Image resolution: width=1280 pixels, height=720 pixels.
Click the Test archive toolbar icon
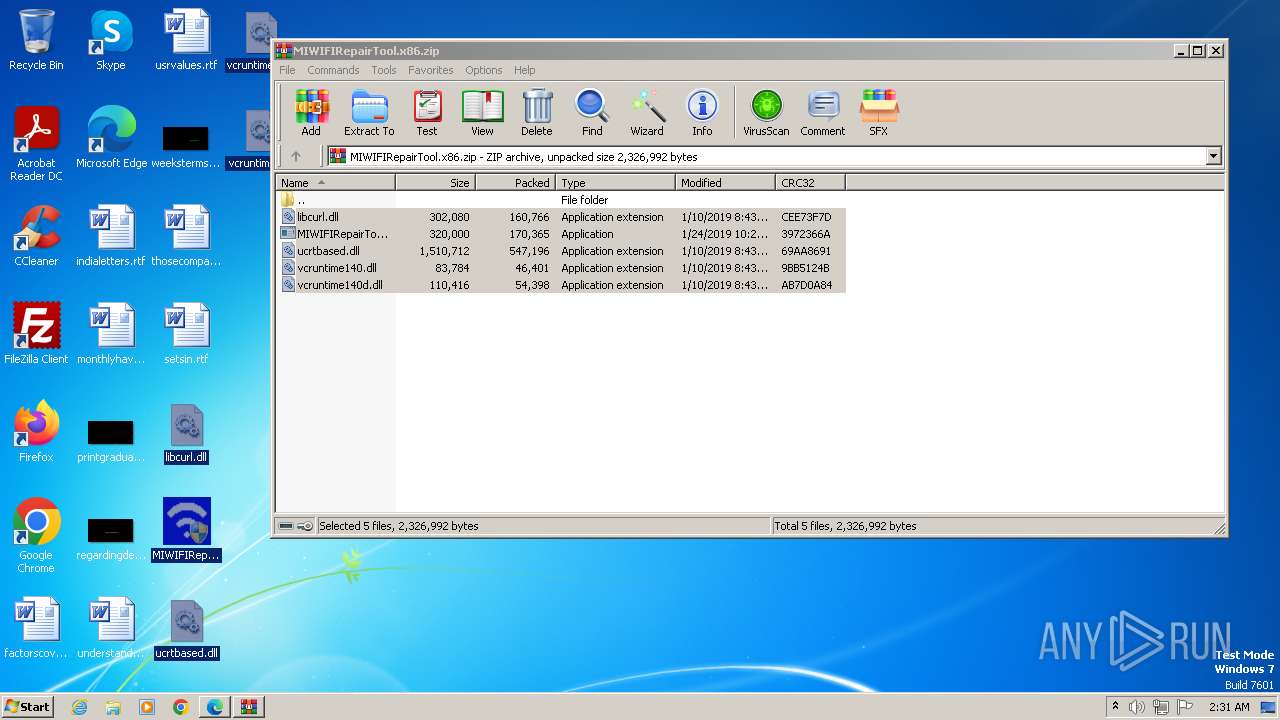tap(427, 112)
